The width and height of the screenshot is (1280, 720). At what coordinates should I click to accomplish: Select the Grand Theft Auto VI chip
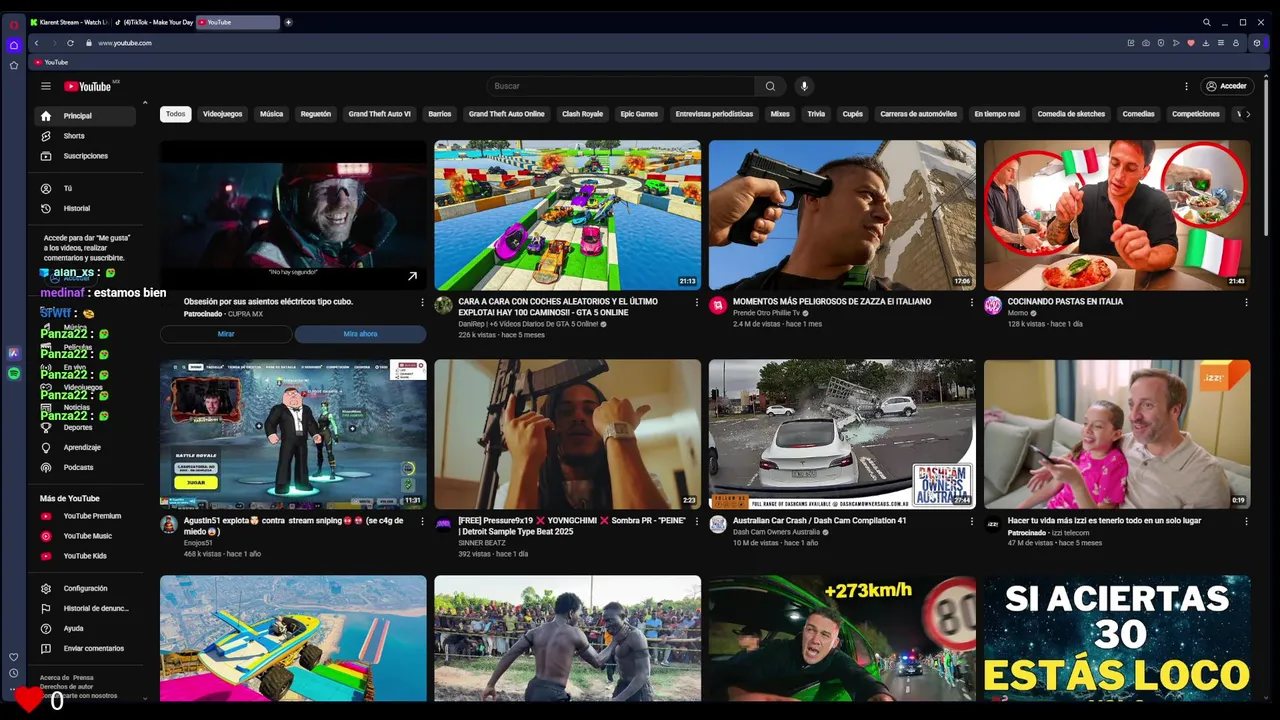pyautogui.click(x=380, y=114)
